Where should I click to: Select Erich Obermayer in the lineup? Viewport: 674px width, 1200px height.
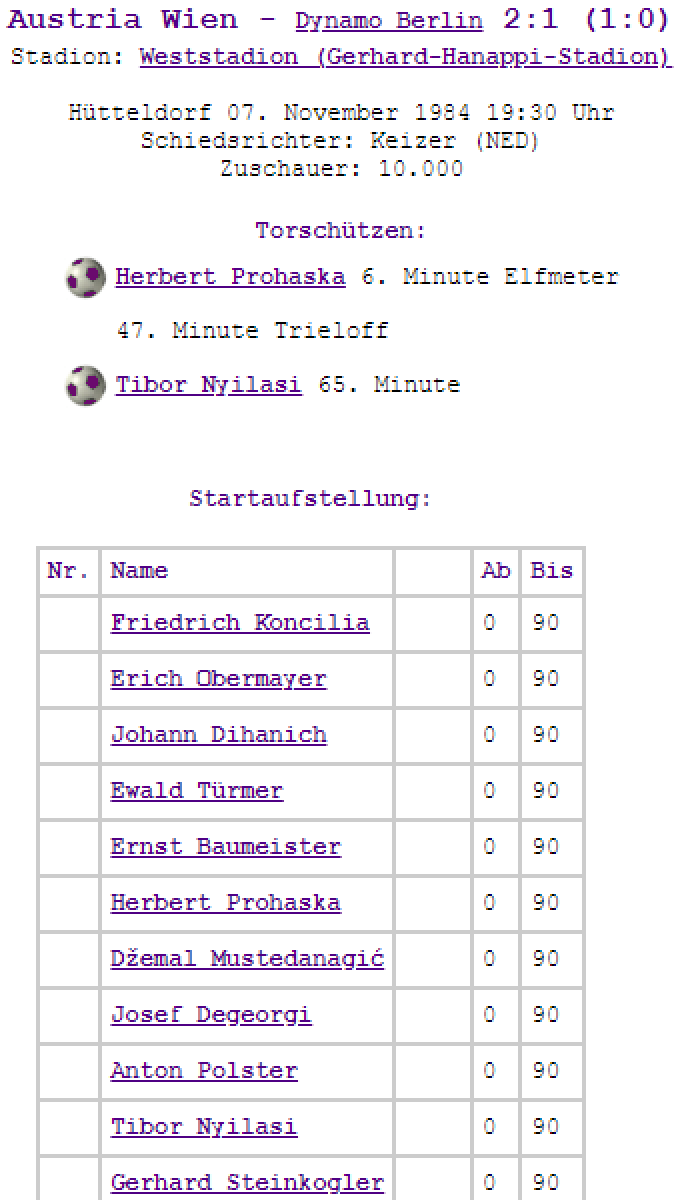click(x=218, y=679)
